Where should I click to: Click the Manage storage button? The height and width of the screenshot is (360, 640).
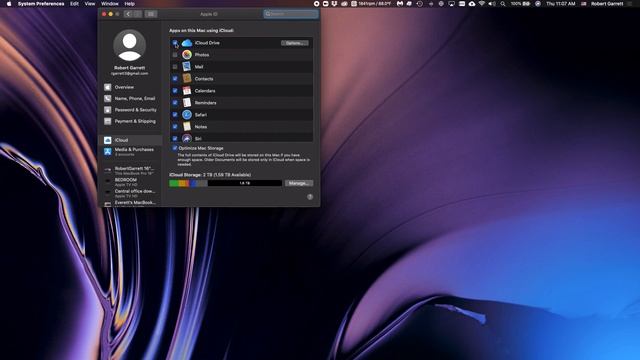299,183
